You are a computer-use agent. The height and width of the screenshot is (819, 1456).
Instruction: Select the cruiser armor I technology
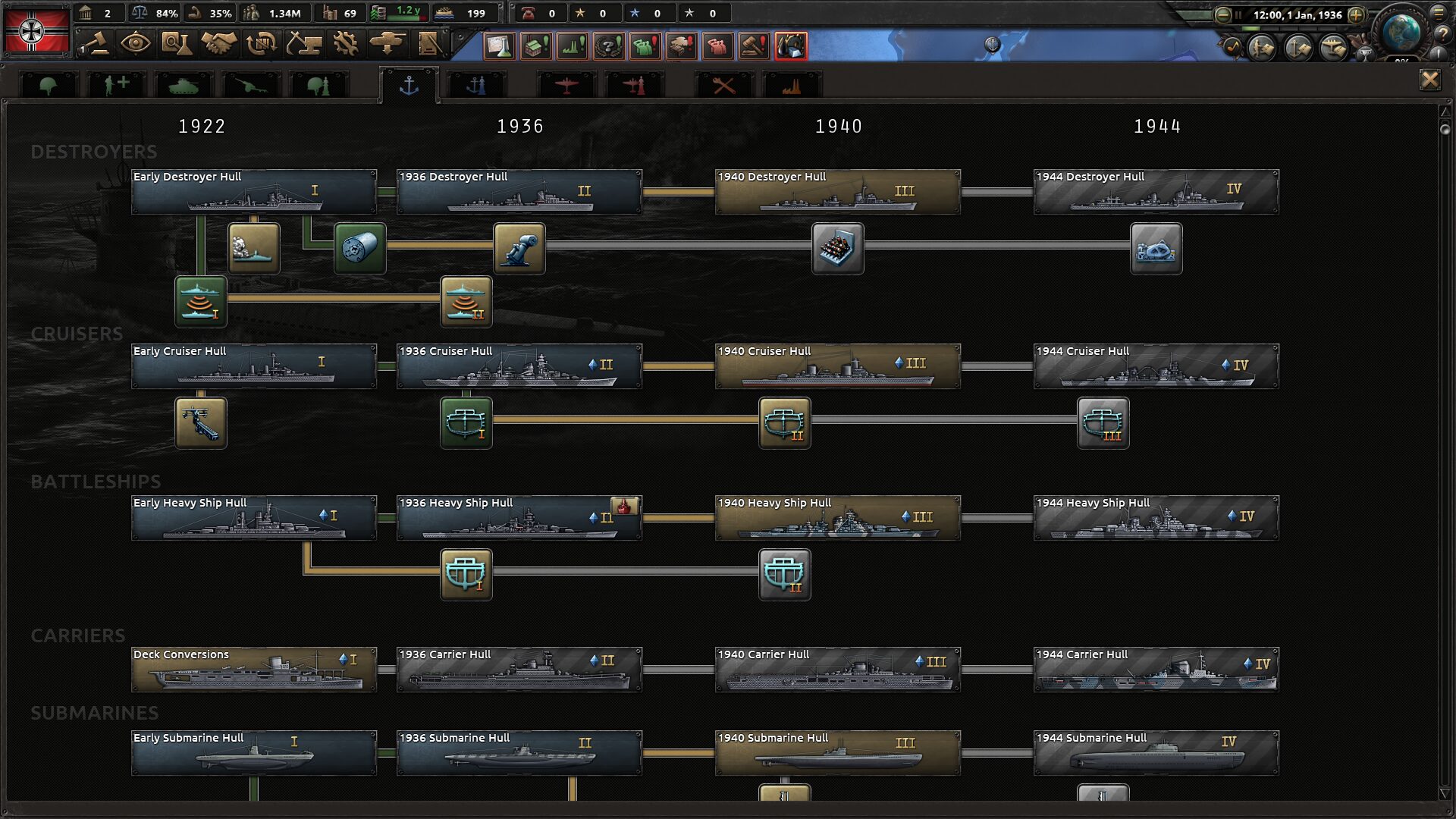coord(466,422)
